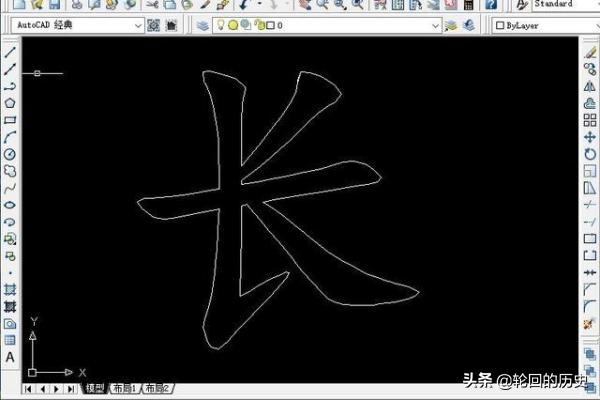The width and height of the screenshot is (600, 400).
Task: Click the Cut scissors icon
Action: 152,5
